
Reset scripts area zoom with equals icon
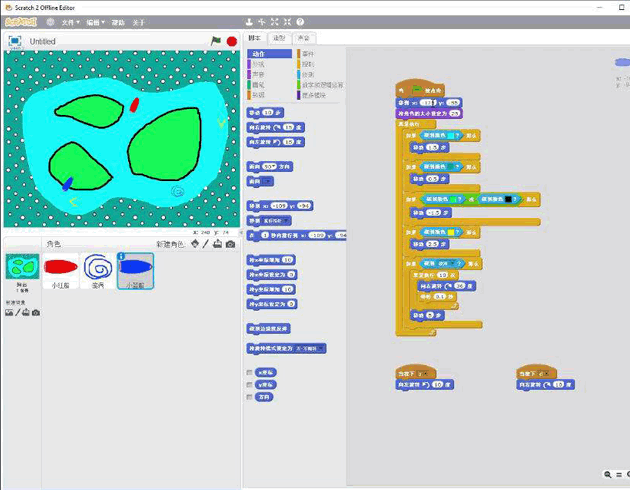coord(619,475)
